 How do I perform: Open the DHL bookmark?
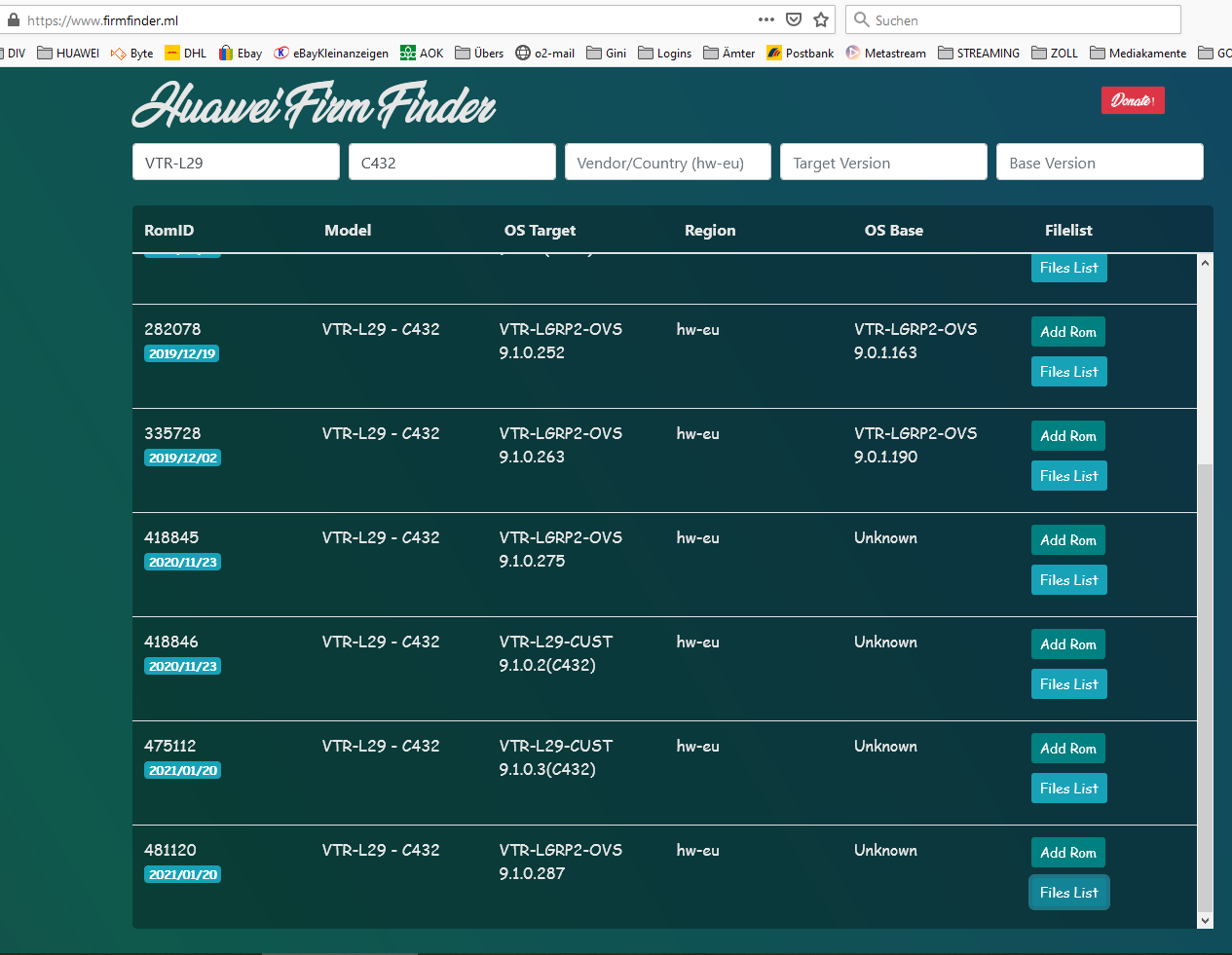pos(186,53)
